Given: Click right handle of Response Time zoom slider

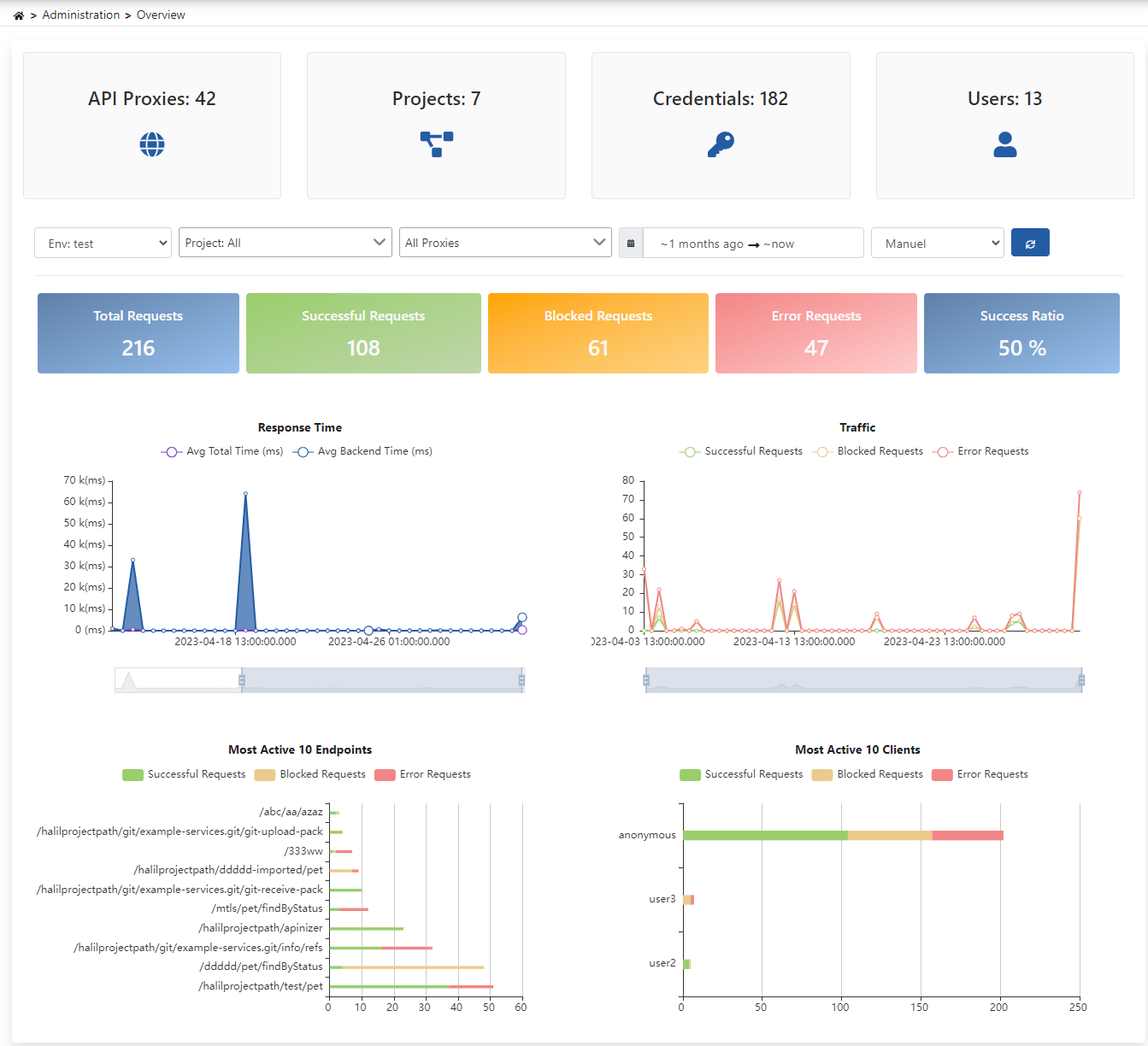Looking at the screenshot, I should pos(521,680).
